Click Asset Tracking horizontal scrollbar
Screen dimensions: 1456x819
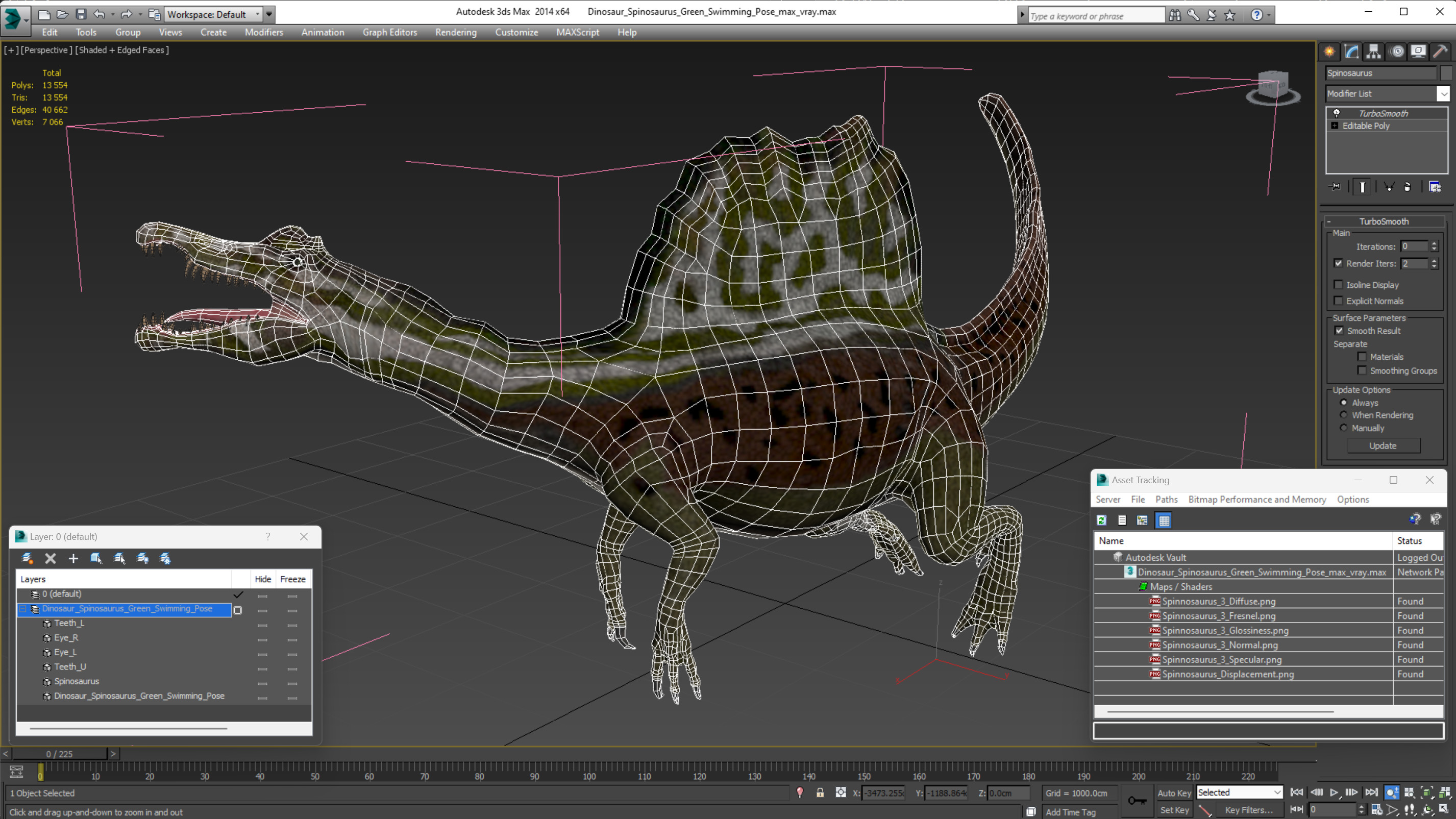[1220, 712]
